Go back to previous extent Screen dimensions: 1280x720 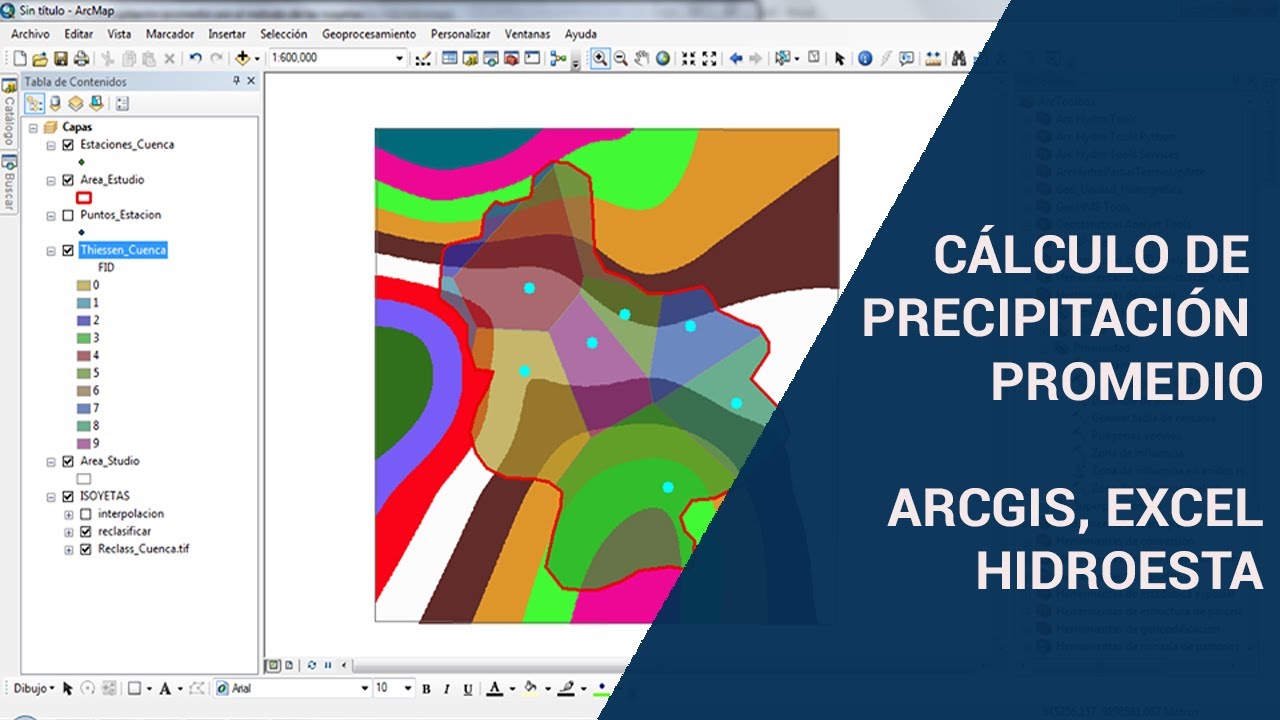(736, 59)
